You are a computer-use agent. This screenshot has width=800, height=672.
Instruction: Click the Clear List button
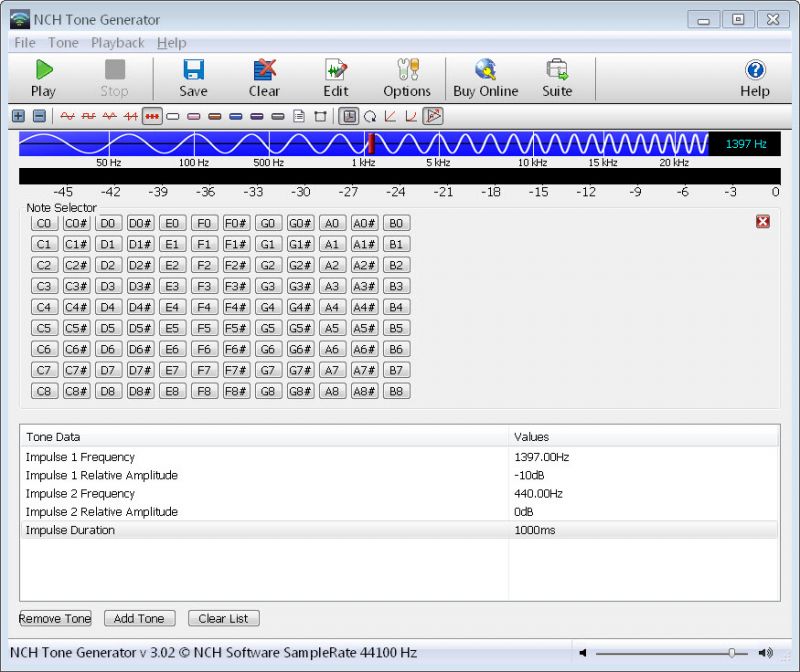pyautogui.click(x=223, y=618)
